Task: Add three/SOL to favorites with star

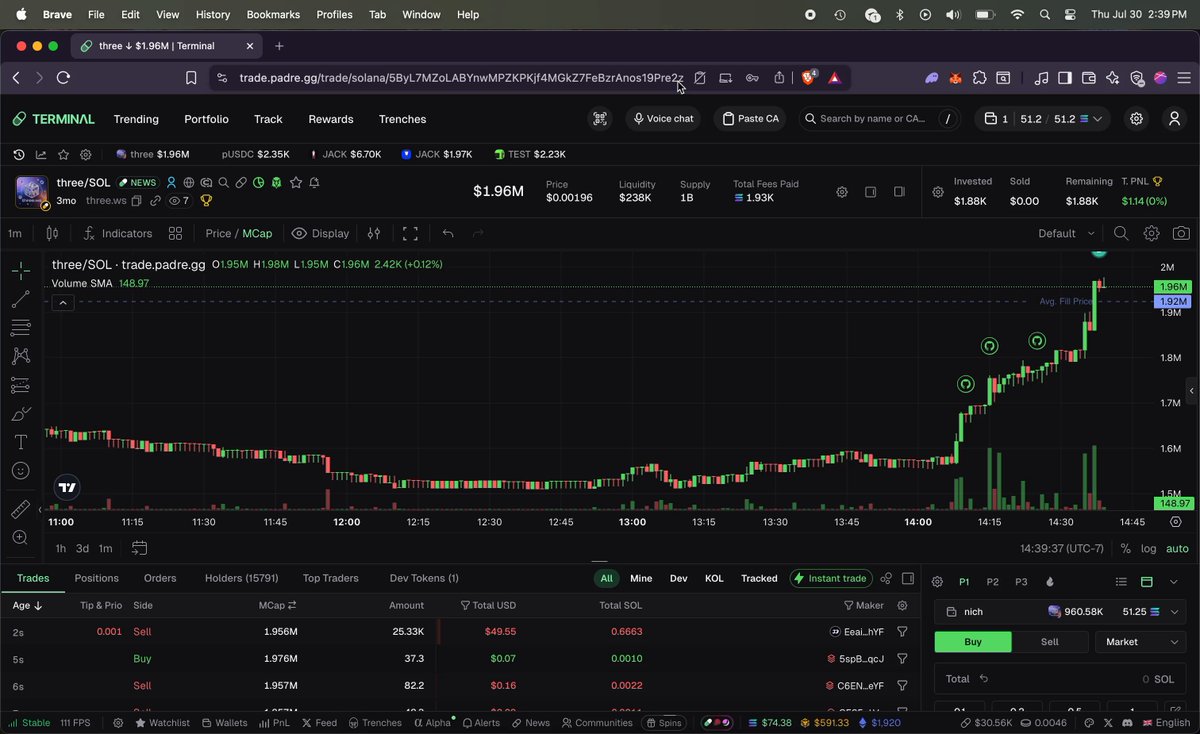Action: [294, 183]
